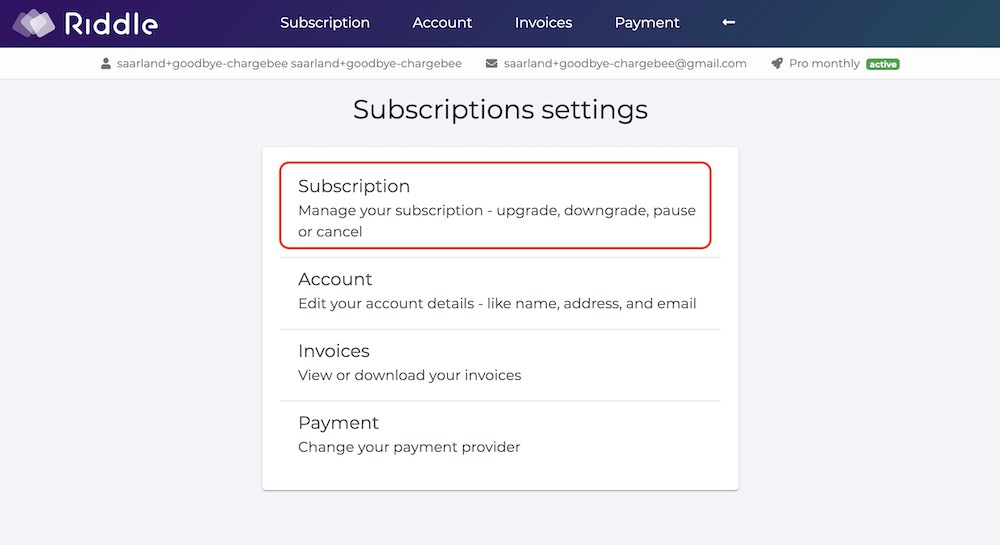Open the Payment settings row

(x=500, y=437)
